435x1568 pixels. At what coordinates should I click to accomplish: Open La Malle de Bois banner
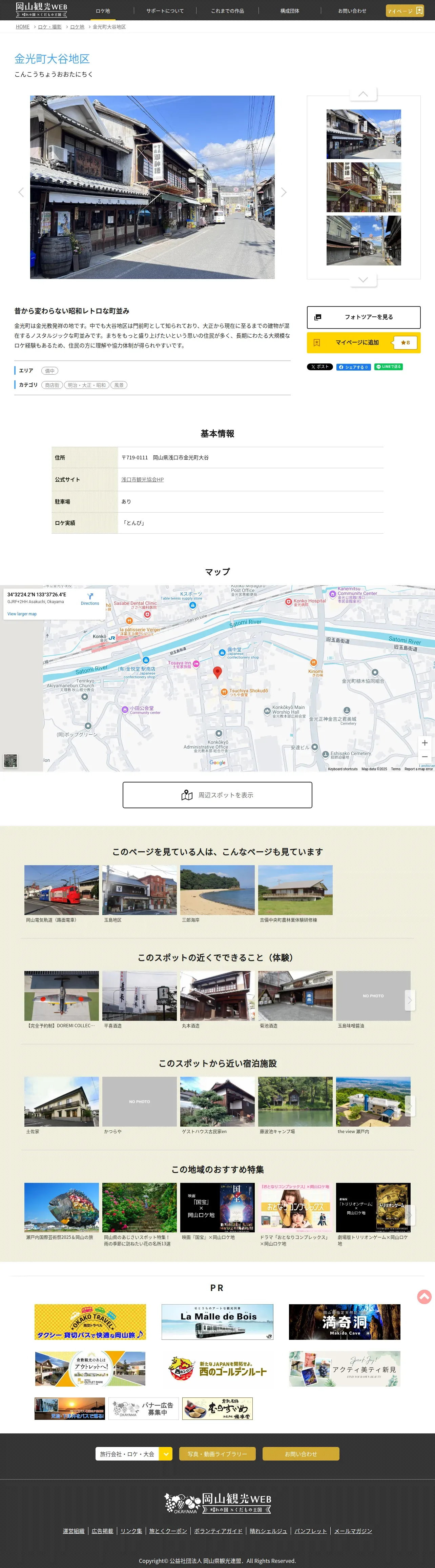[217, 1322]
